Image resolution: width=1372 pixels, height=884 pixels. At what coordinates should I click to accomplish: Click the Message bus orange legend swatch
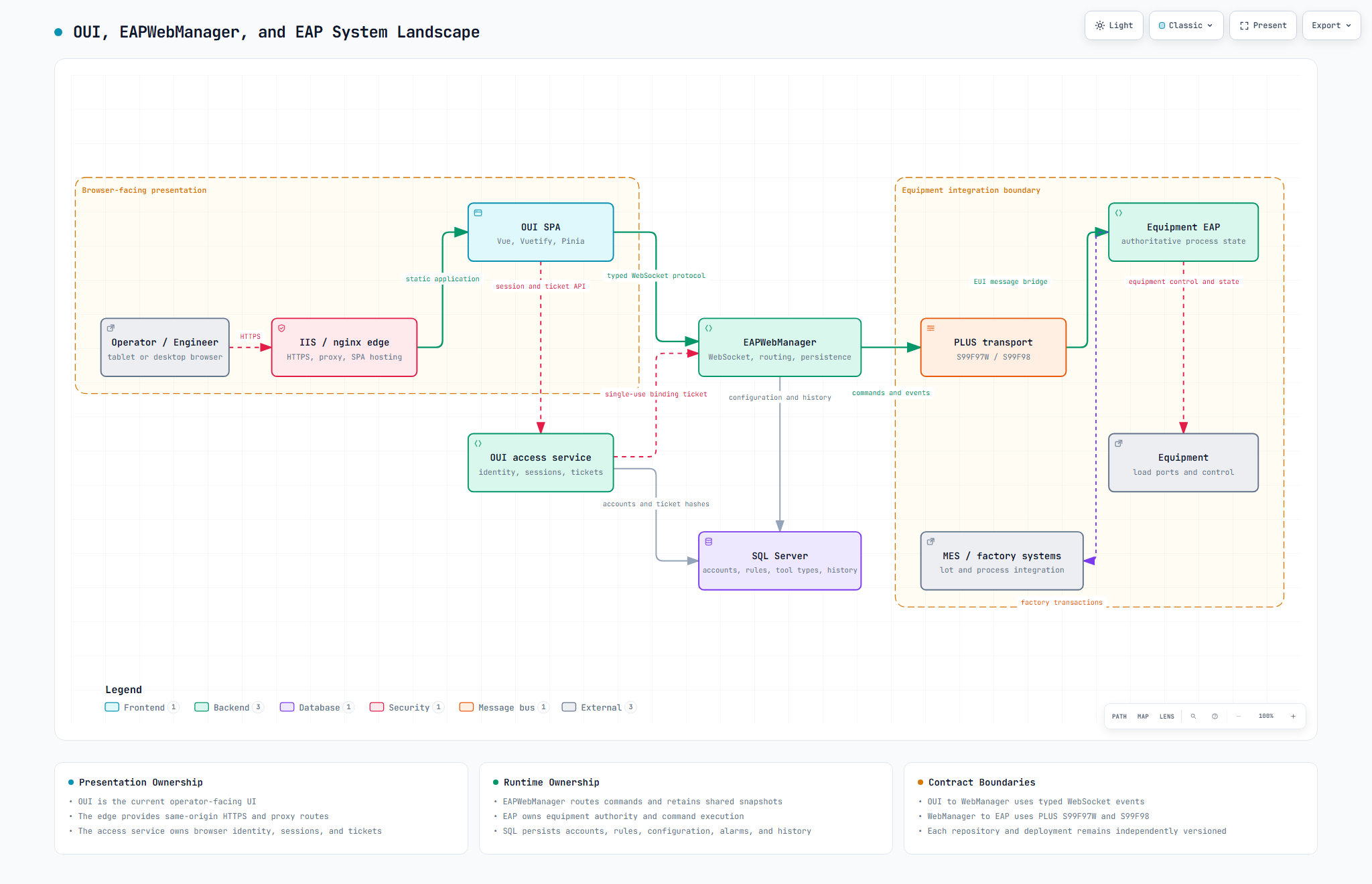(466, 707)
